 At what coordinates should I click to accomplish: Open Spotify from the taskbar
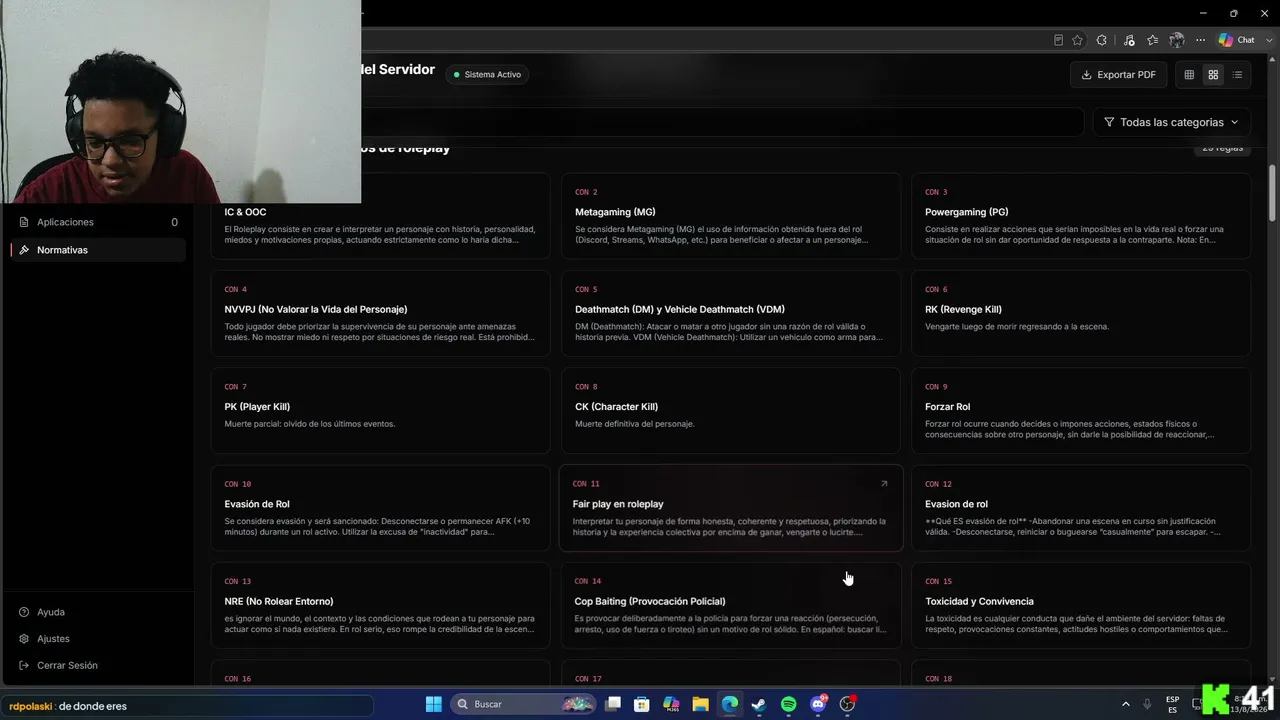788,704
